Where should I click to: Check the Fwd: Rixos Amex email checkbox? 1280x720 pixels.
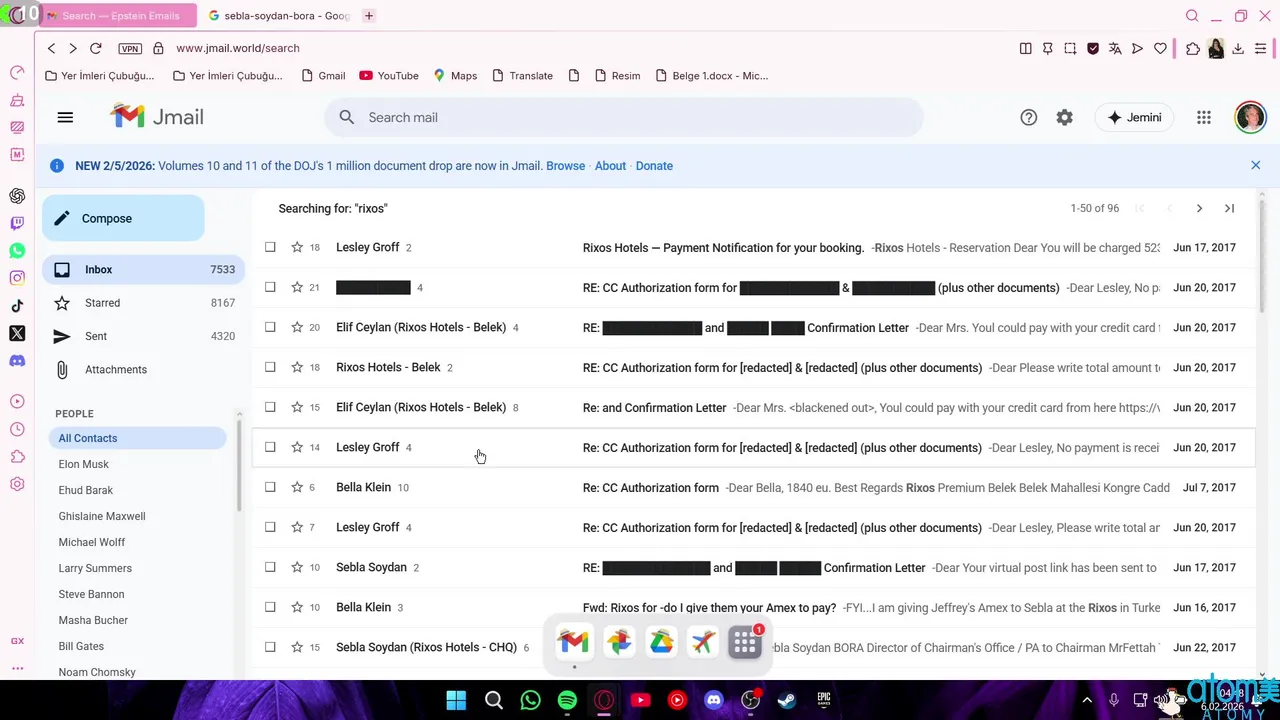(270, 607)
